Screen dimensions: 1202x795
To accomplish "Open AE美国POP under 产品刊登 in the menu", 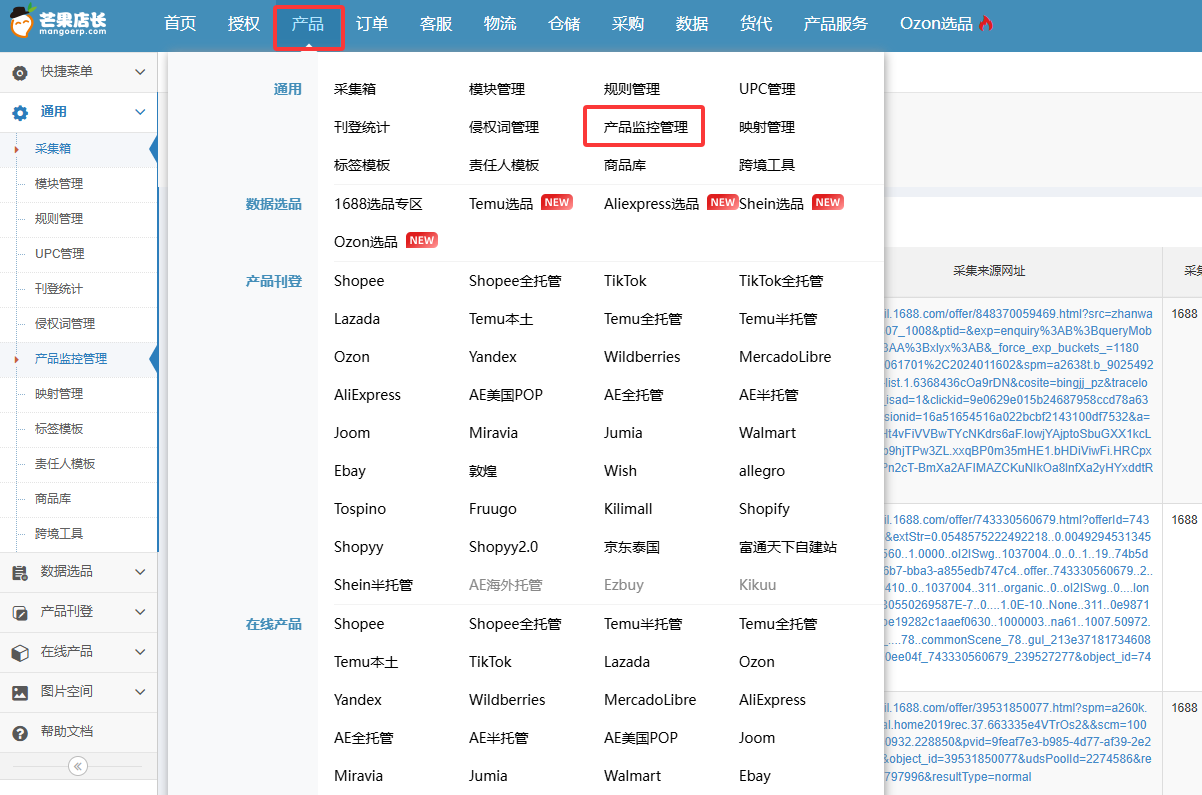I will [x=506, y=395].
